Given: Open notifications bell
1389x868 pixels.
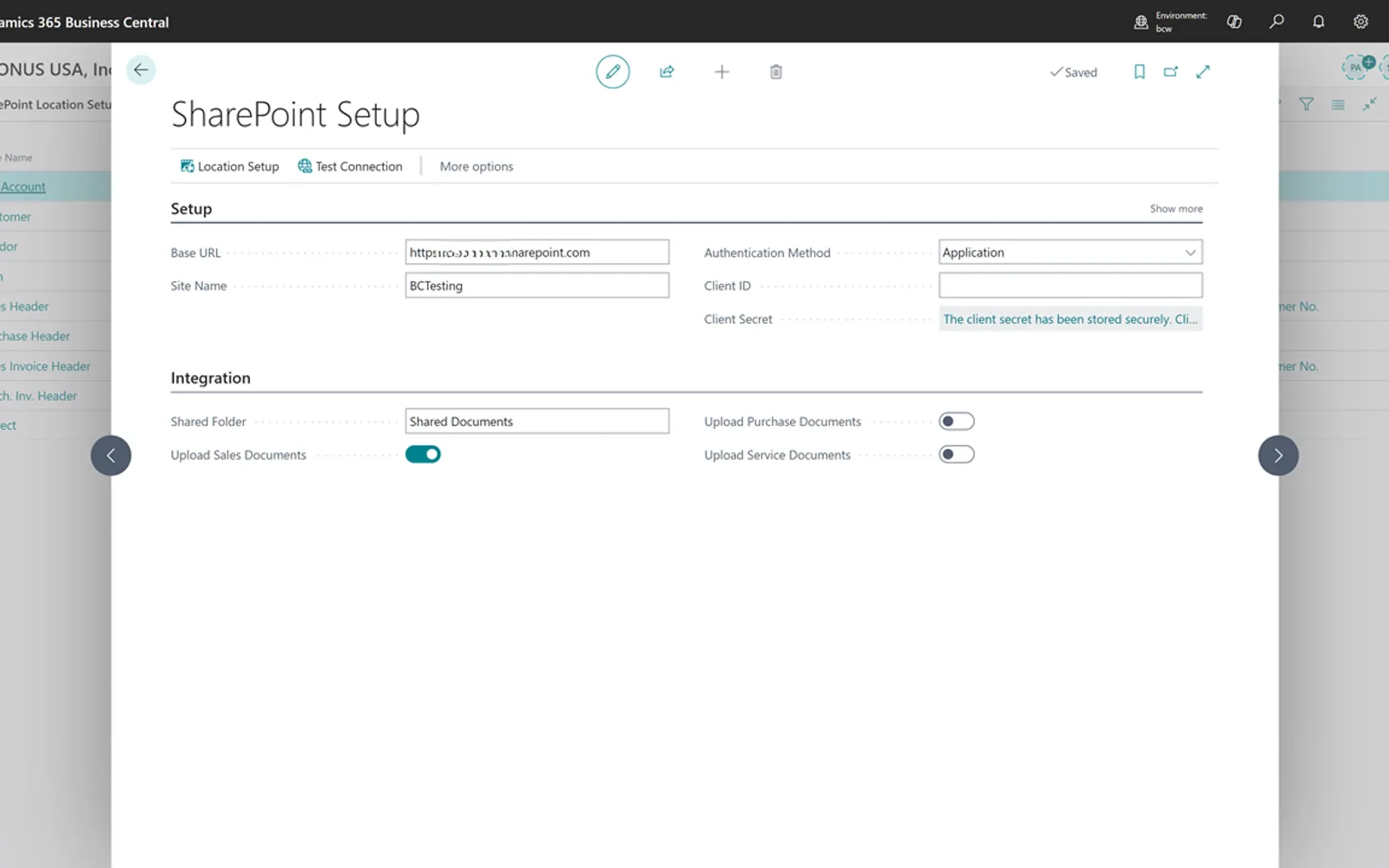Looking at the screenshot, I should point(1319,22).
